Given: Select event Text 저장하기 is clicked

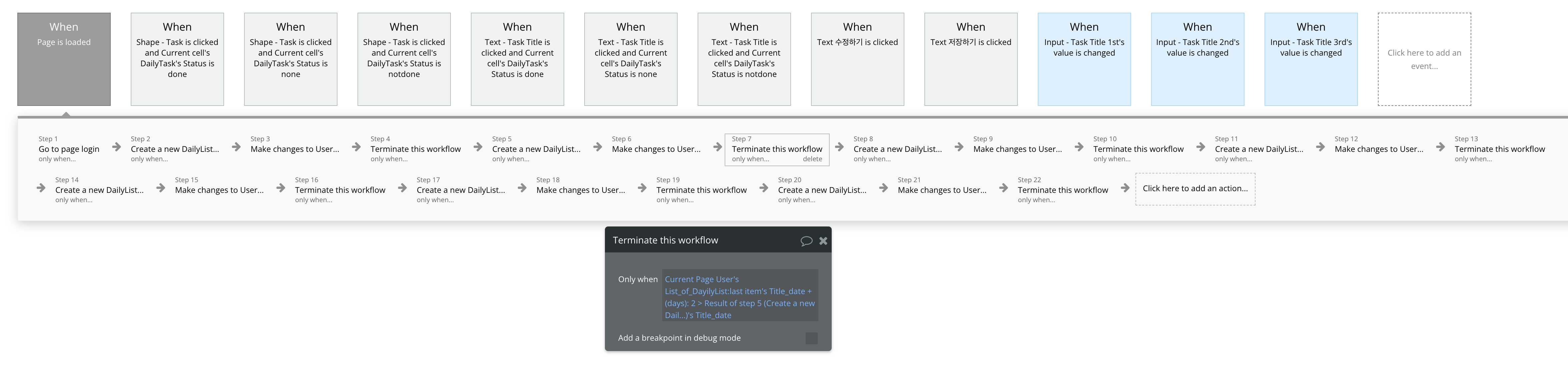Looking at the screenshot, I should pos(970,60).
